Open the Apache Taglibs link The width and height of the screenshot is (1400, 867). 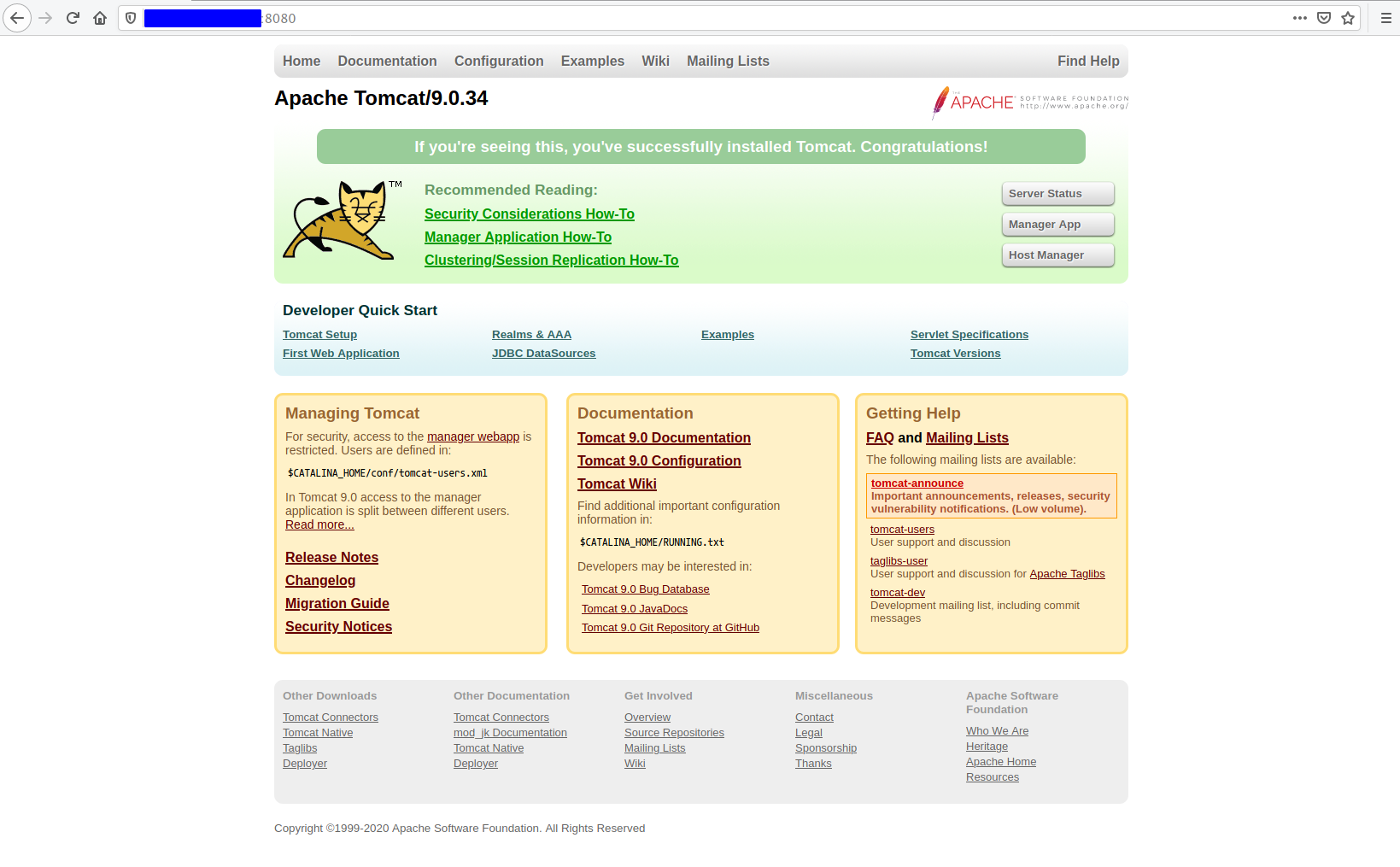[1067, 574]
